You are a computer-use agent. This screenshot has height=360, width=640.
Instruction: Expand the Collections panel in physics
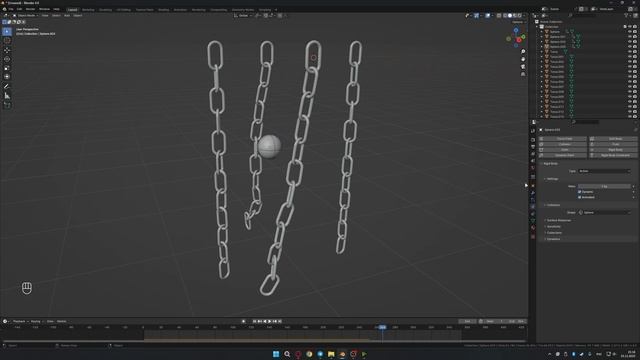click(x=554, y=233)
